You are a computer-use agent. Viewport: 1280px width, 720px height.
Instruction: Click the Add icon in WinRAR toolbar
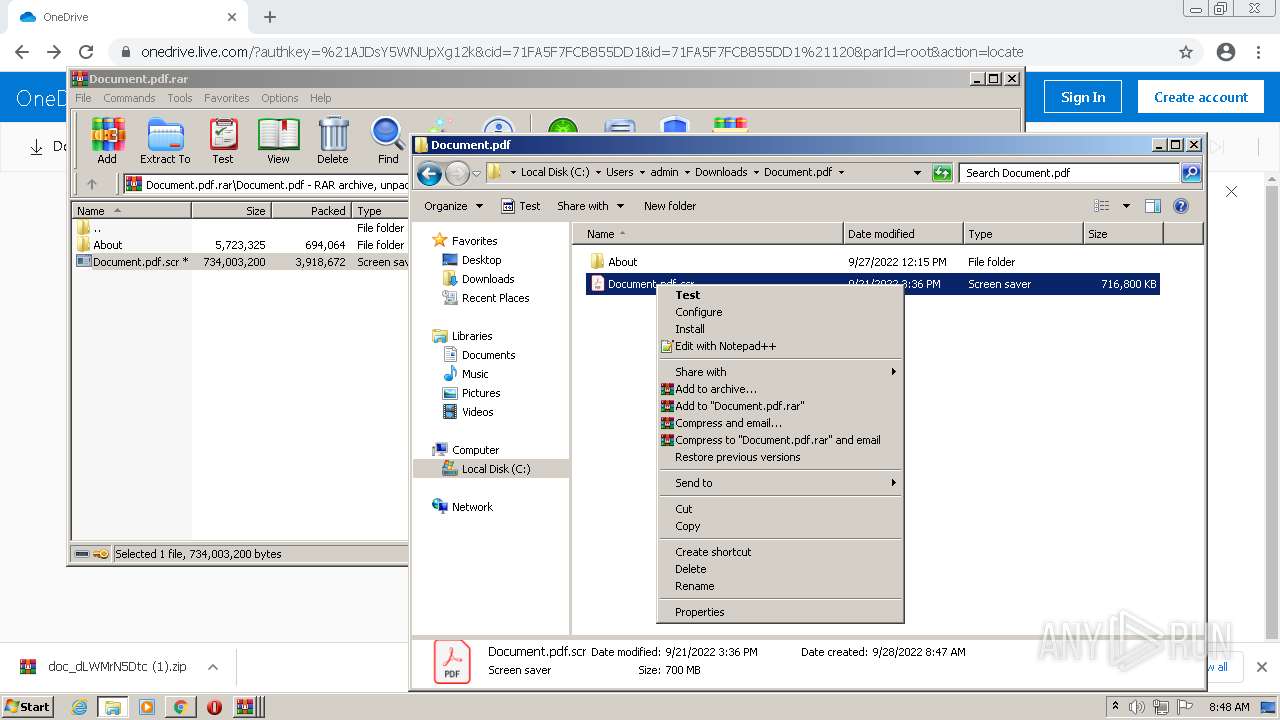click(107, 140)
